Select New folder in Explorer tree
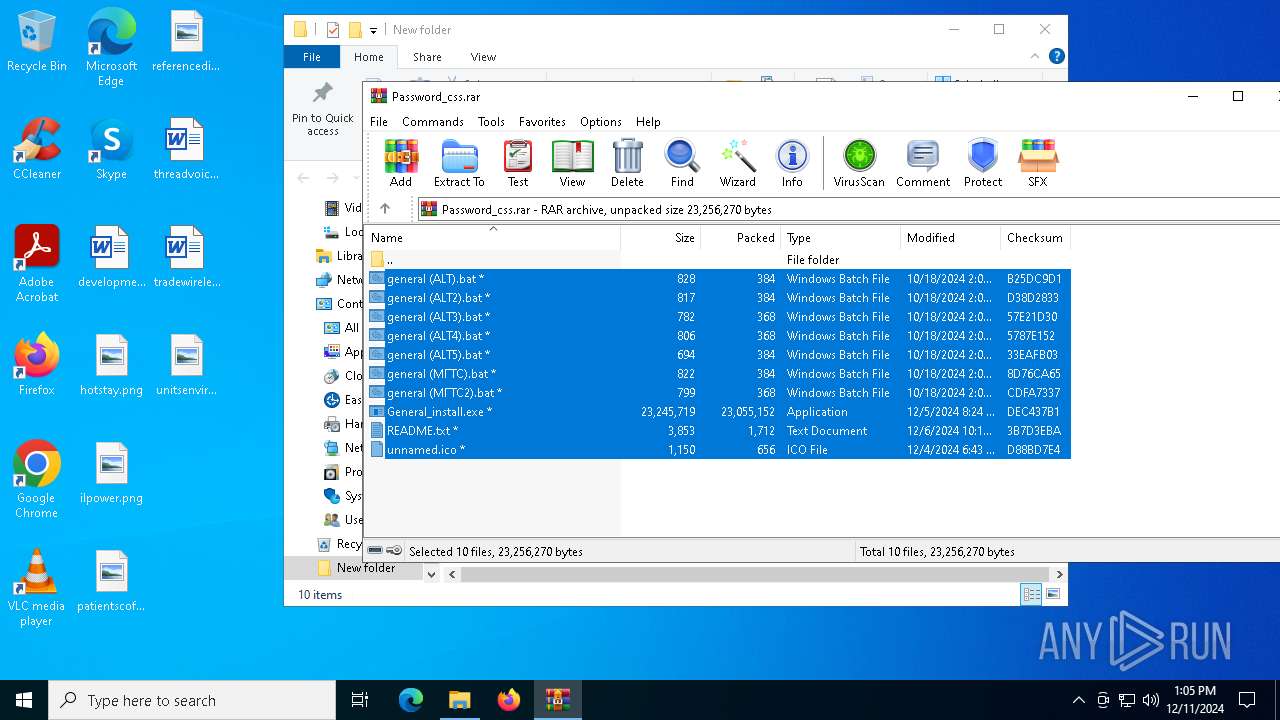1280x720 pixels. (365, 568)
